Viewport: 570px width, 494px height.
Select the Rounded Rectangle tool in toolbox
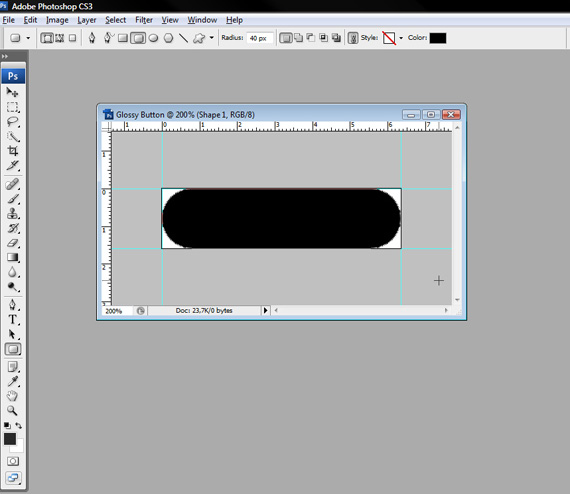(13, 349)
